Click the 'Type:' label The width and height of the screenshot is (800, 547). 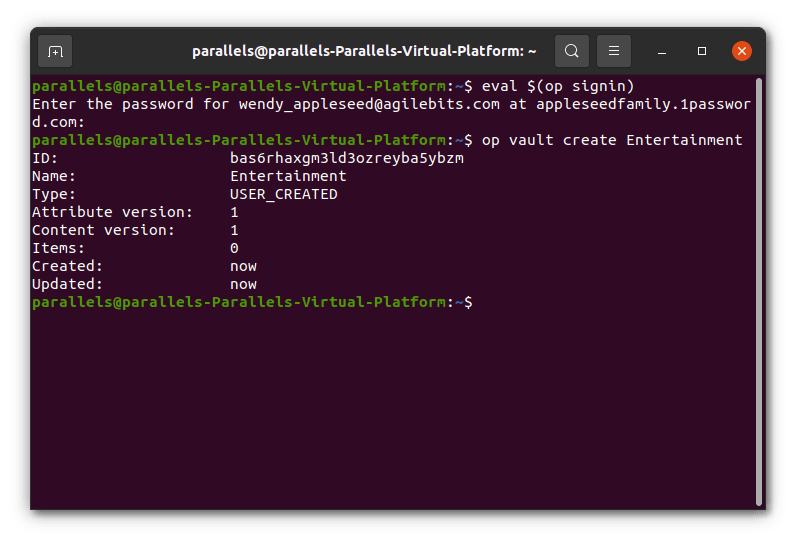54,194
